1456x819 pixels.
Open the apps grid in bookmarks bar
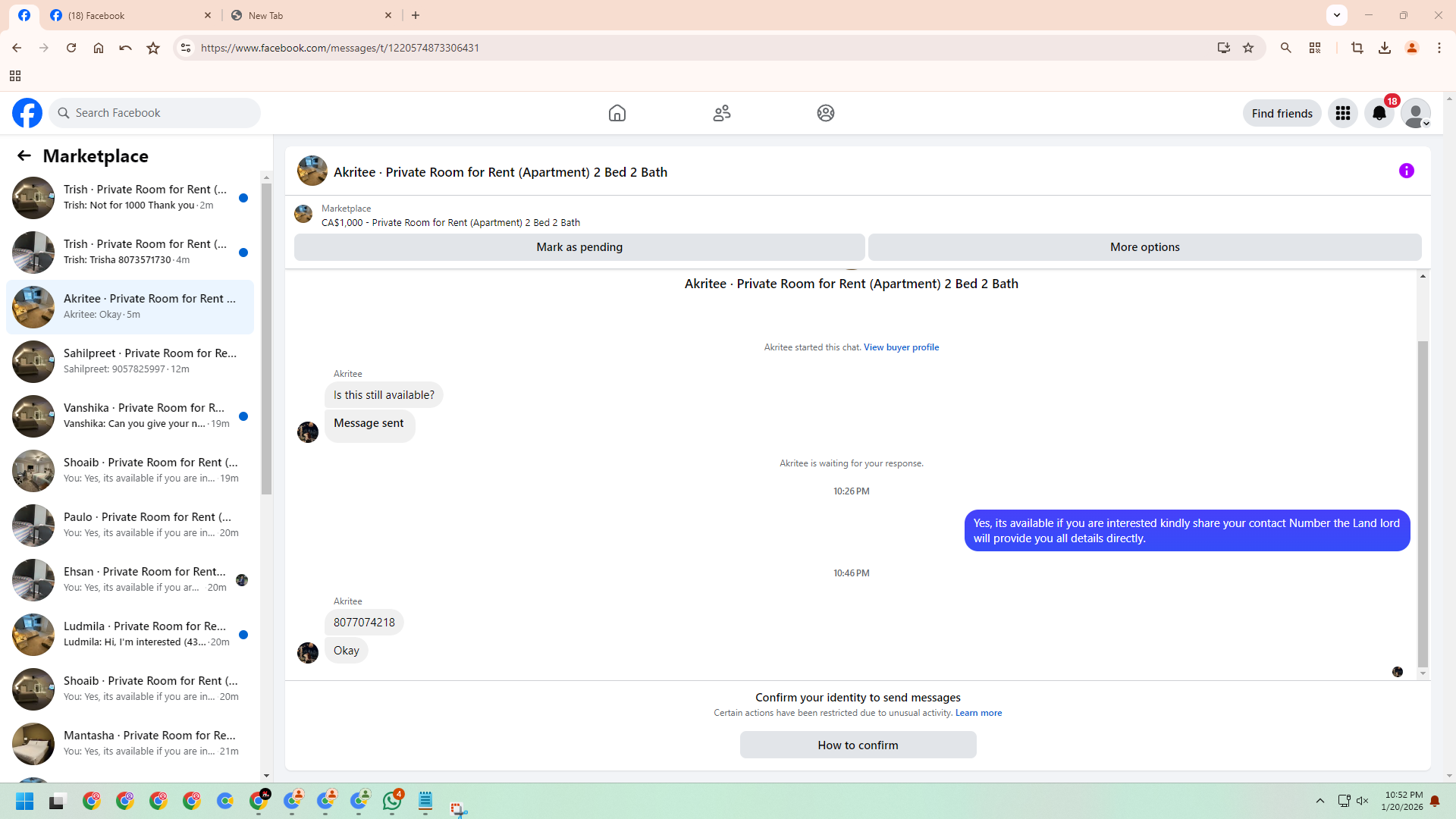(x=15, y=76)
